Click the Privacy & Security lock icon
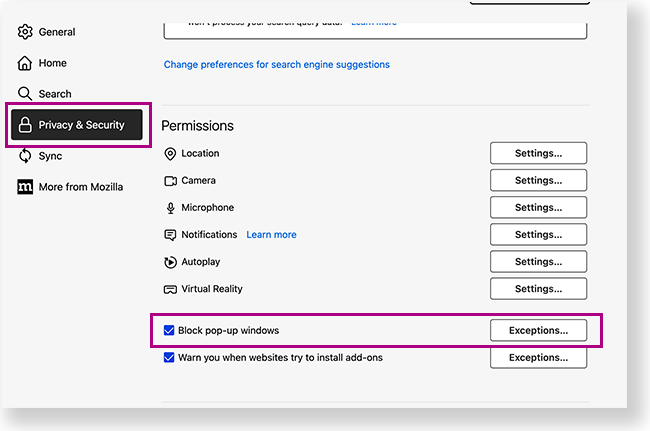 click(x=25, y=125)
